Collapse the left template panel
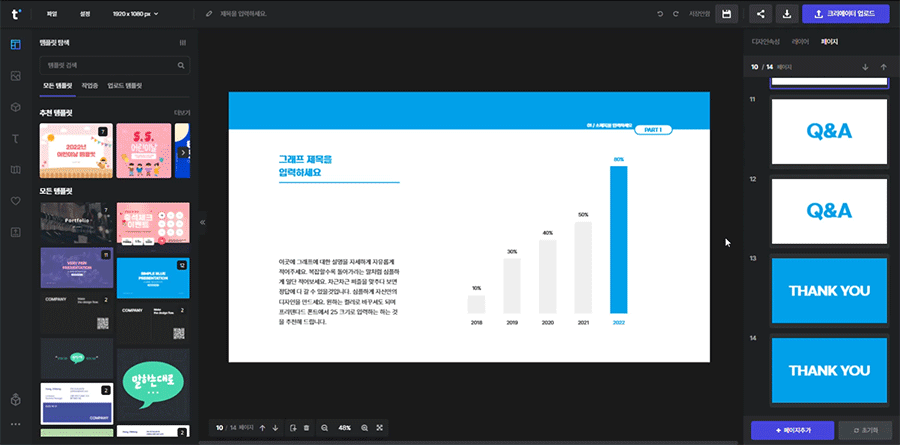Image resolution: width=900 pixels, height=445 pixels. click(x=203, y=222)
